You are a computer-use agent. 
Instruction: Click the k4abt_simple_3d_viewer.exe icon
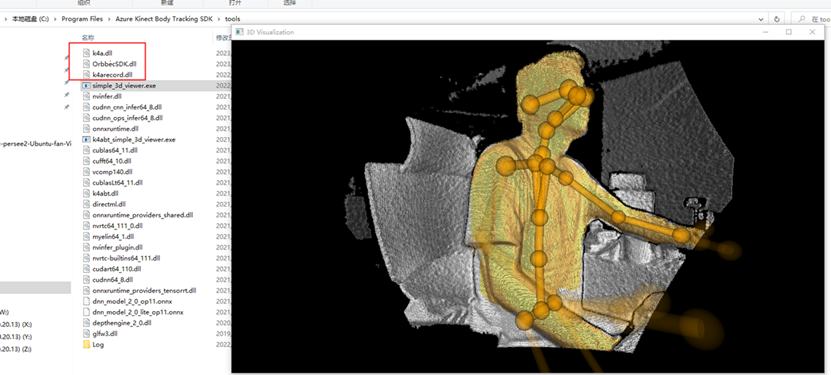click(87, 139)
